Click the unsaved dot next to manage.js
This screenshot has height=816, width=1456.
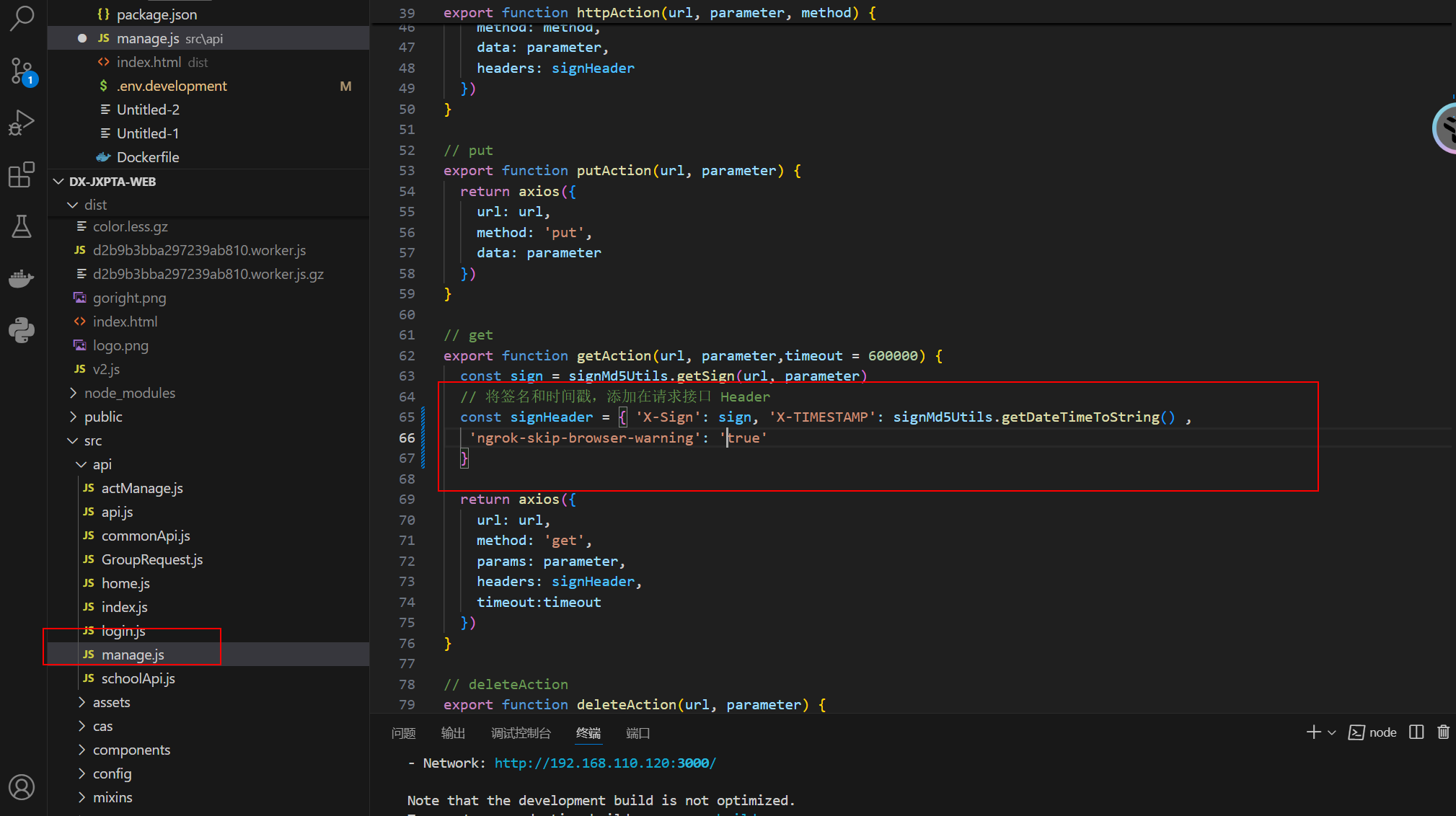(x=82, y=38)
